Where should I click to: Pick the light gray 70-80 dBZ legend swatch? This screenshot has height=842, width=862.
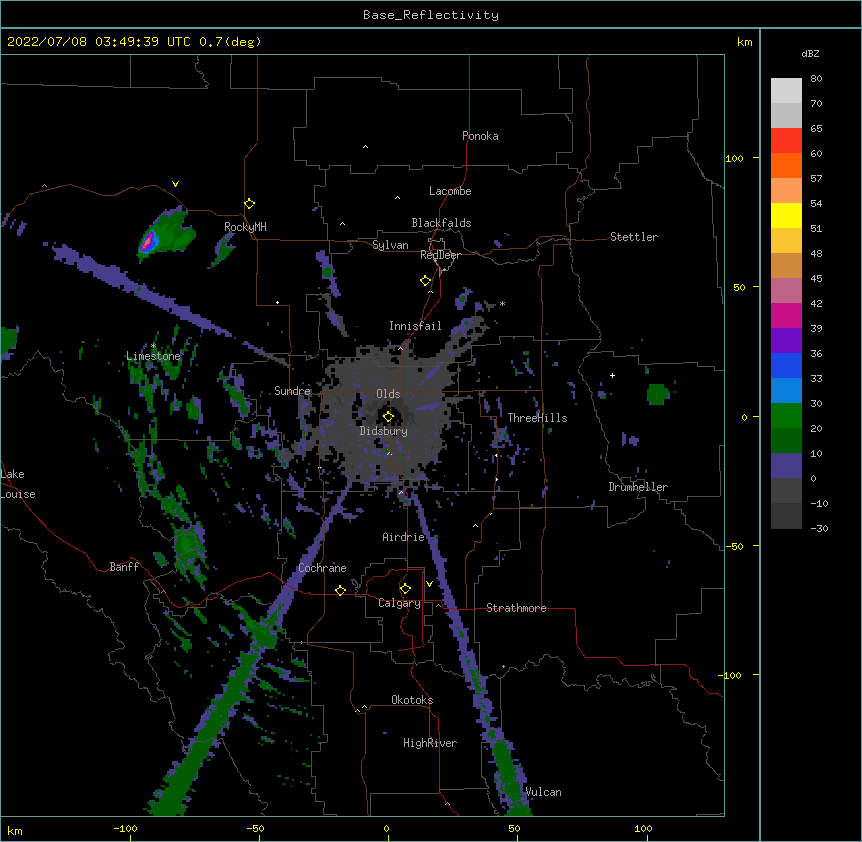click(x=786, y=91)
